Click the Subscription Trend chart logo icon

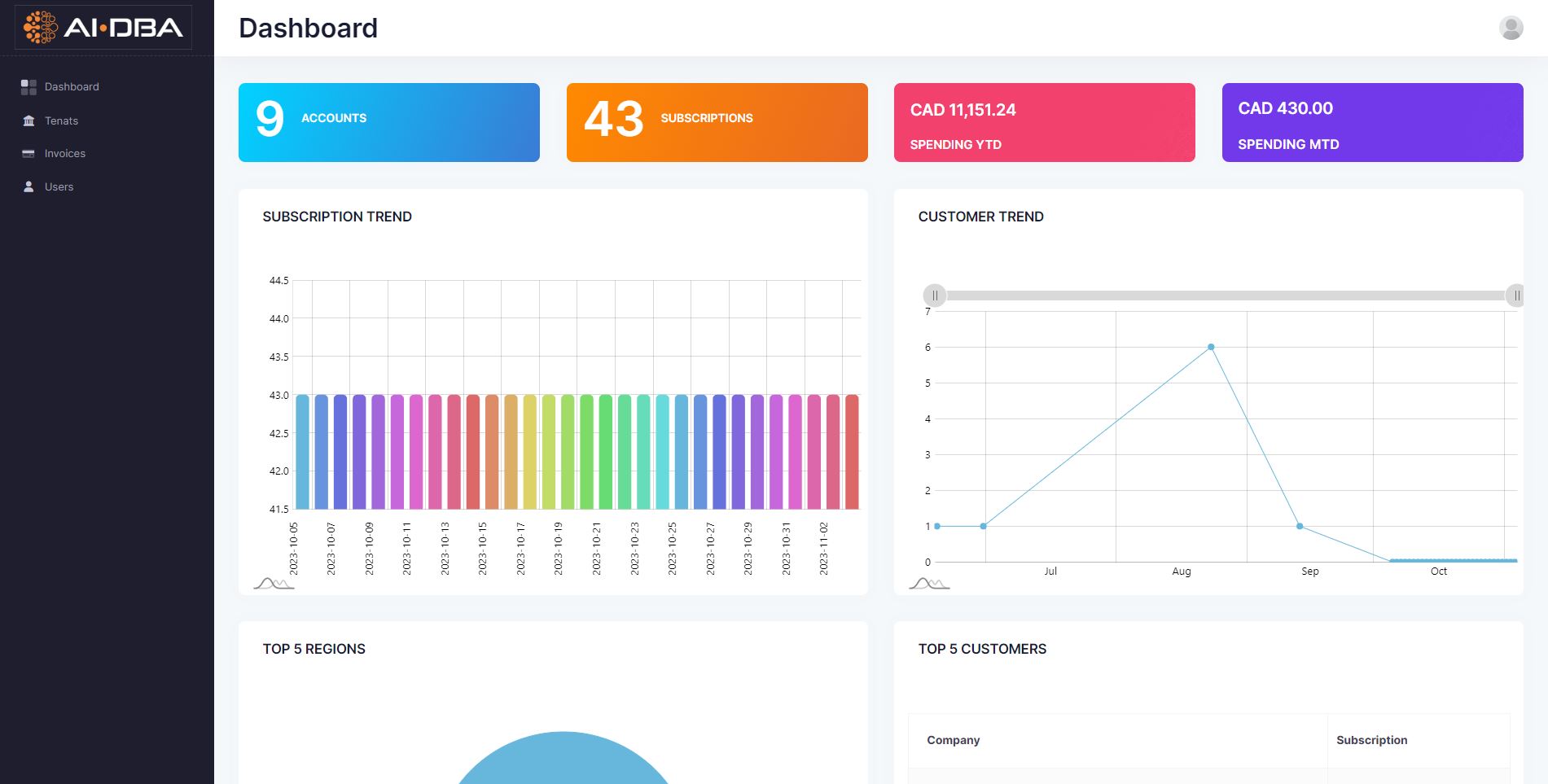pyautogui.click(x=274, y=583)
